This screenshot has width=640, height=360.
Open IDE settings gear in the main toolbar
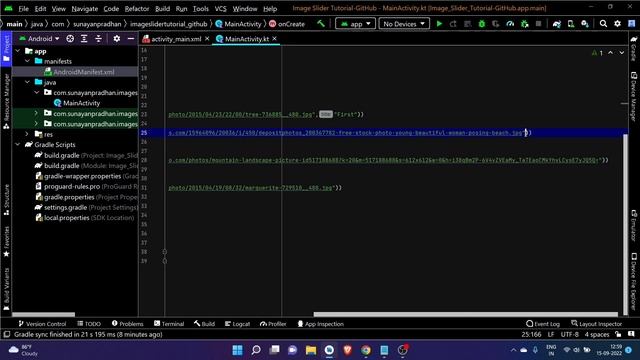tap(617, 24)
